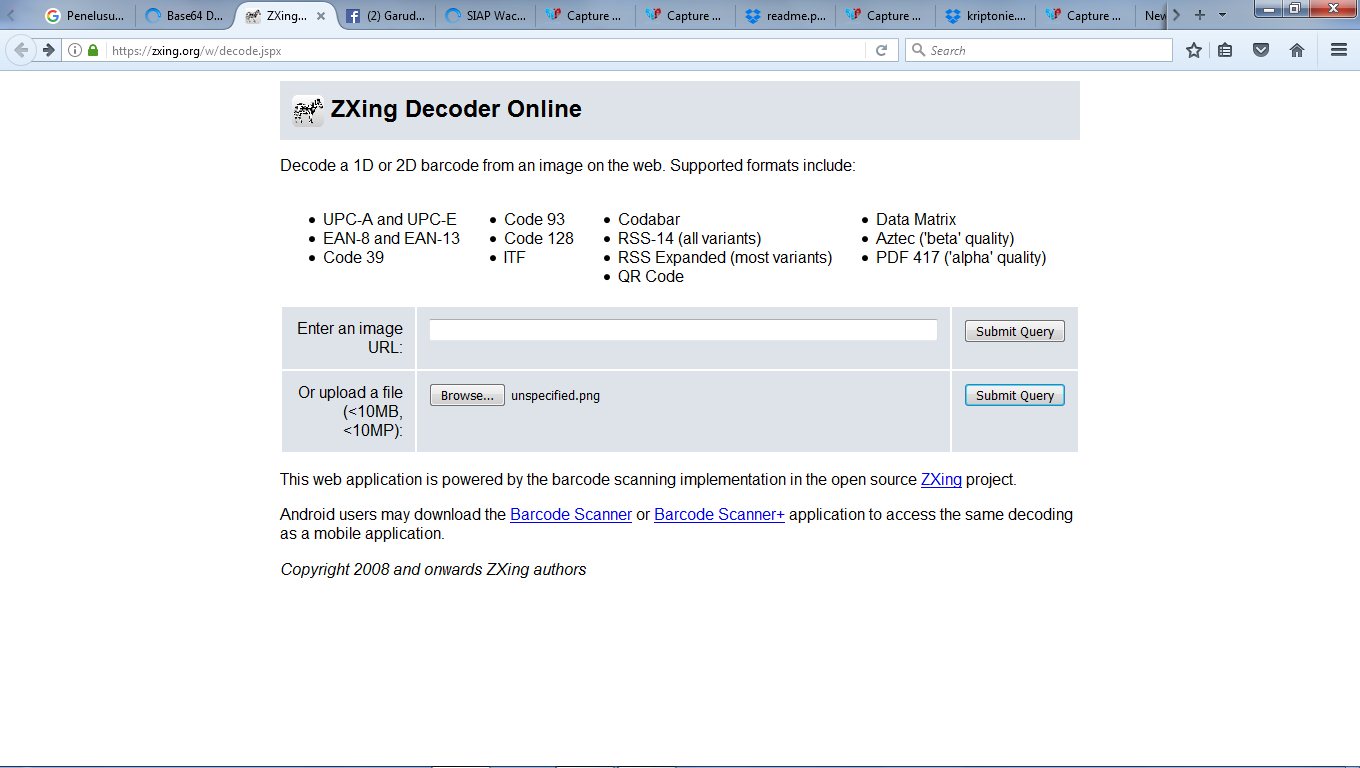
Task: Click the Code 93 list item
Action: pos(535,219)
